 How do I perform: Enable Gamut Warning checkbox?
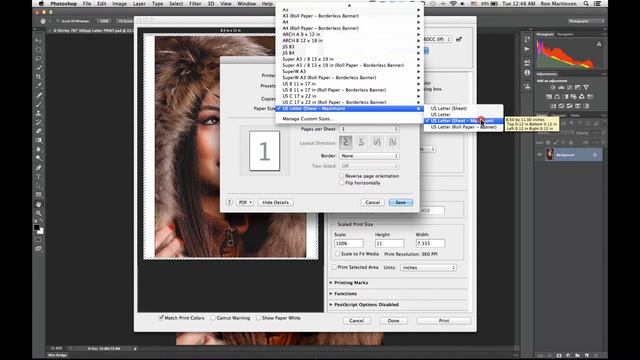(x=213, y=318)
